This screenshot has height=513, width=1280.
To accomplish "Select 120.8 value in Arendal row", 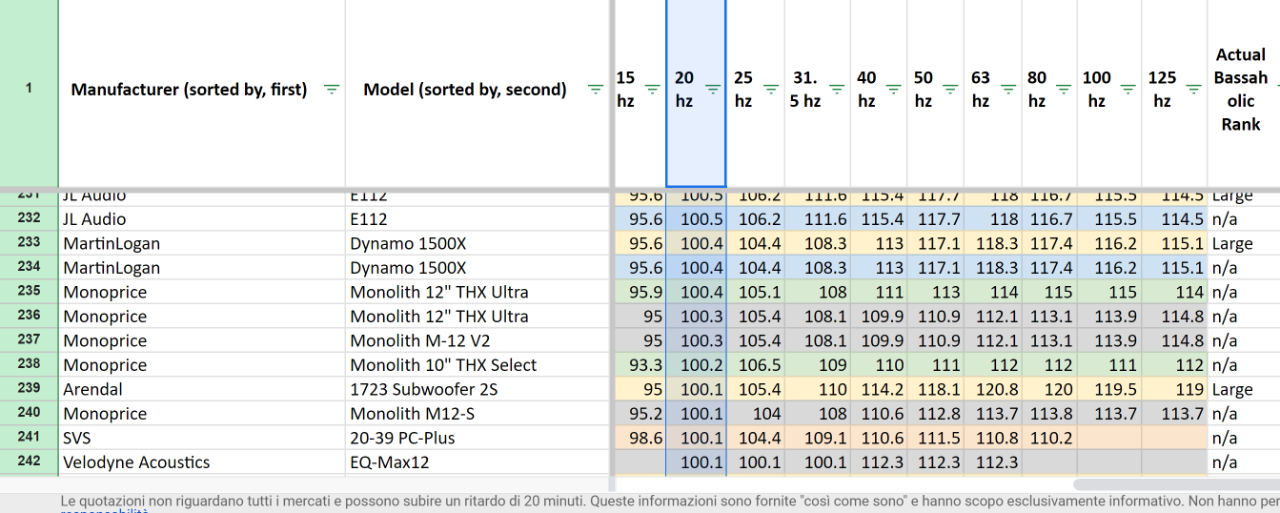I will click(x=994, y=389).
